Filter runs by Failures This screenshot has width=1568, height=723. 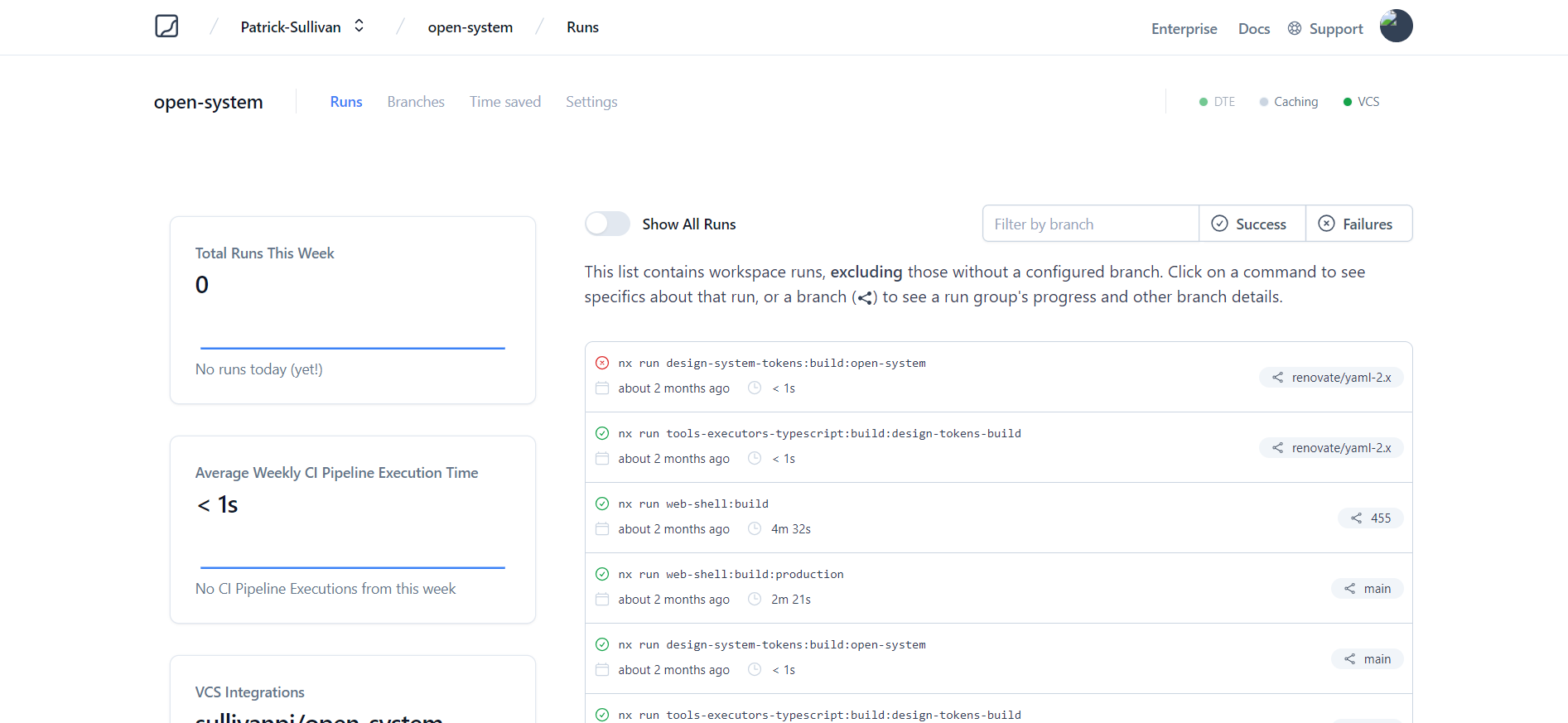(x=1358, y=224)
